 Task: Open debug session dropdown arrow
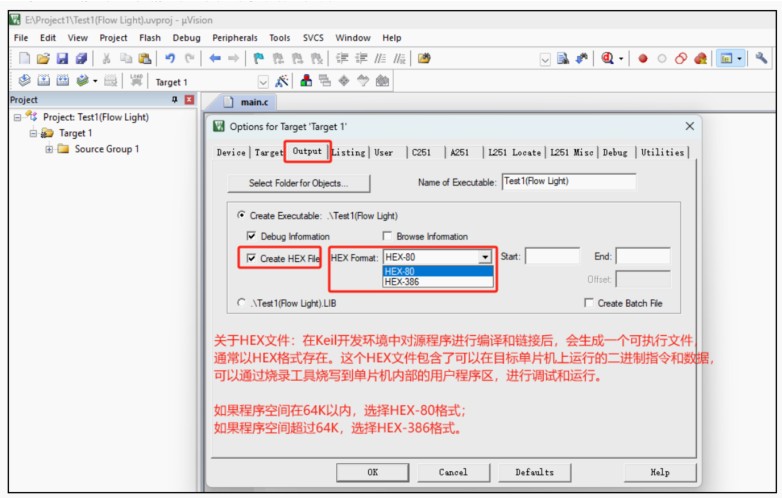tap(621, 59)
